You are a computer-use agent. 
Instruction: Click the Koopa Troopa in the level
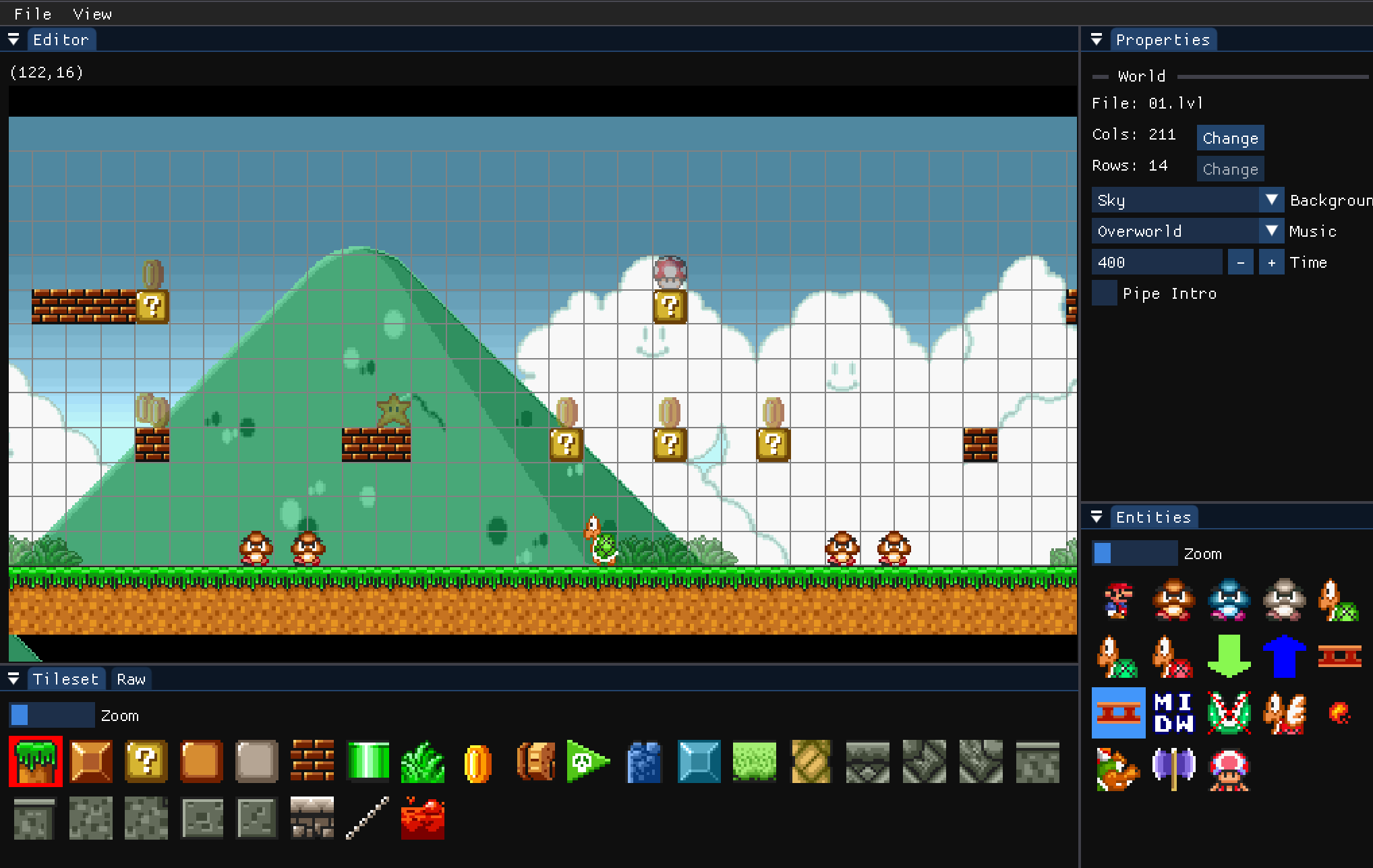click(601, 540)
